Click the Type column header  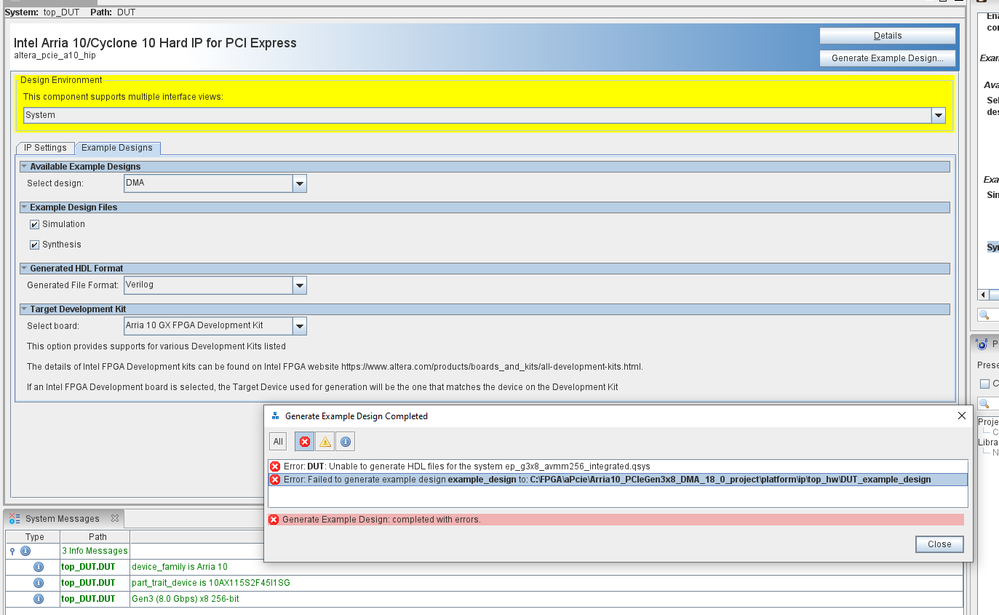point(34,537)
